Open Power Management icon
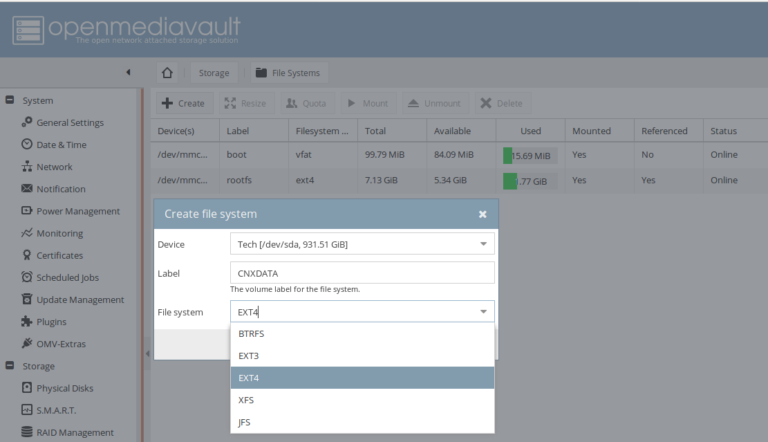 tap(27, 211)
